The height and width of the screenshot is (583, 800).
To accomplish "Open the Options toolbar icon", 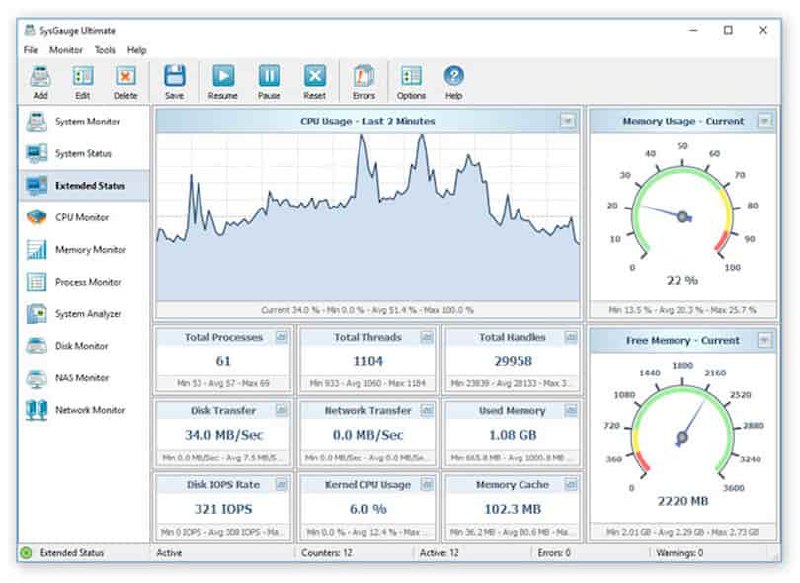I will [411, 76].
